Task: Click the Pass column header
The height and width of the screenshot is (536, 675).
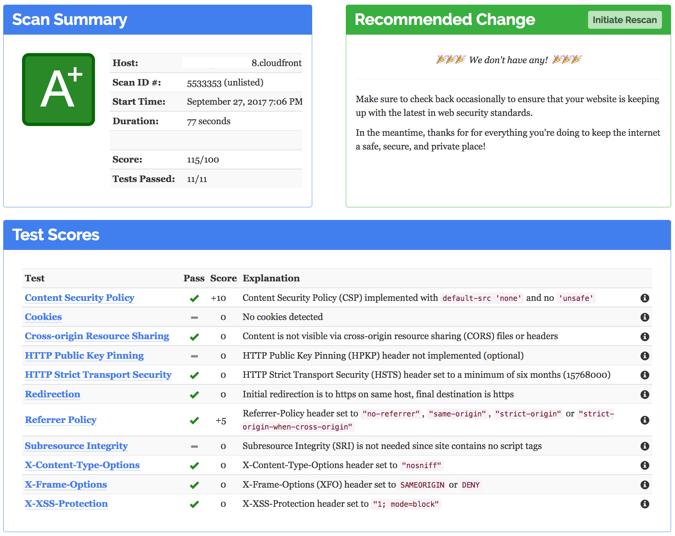Action: point(194,278)
